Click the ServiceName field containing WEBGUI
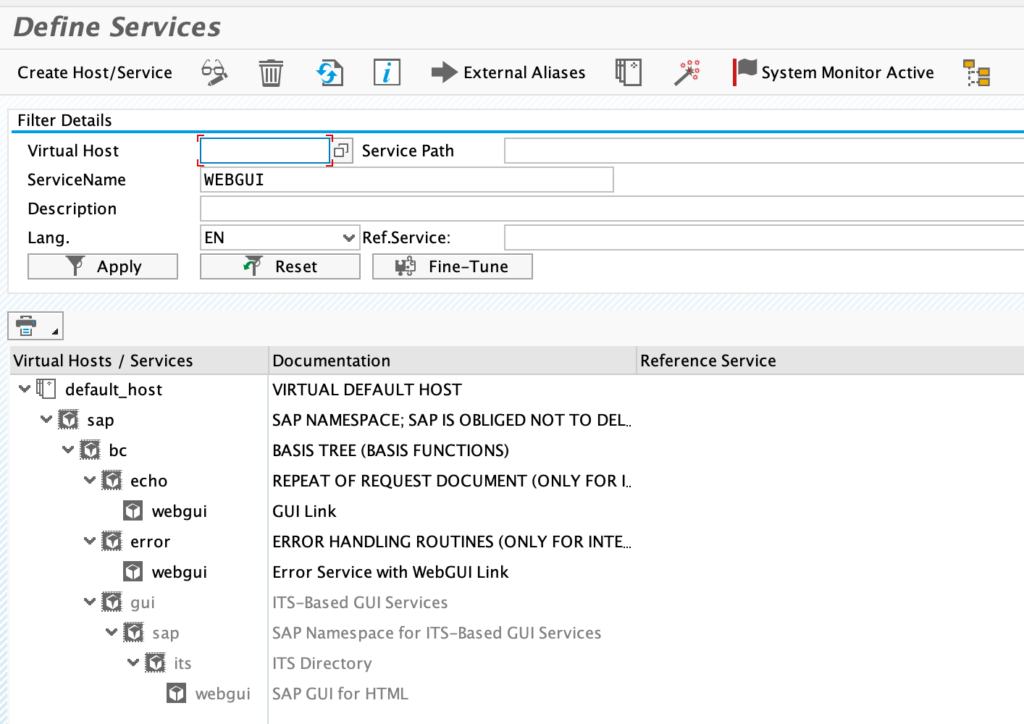This screenshot has width=1024, height=724. 406,179
